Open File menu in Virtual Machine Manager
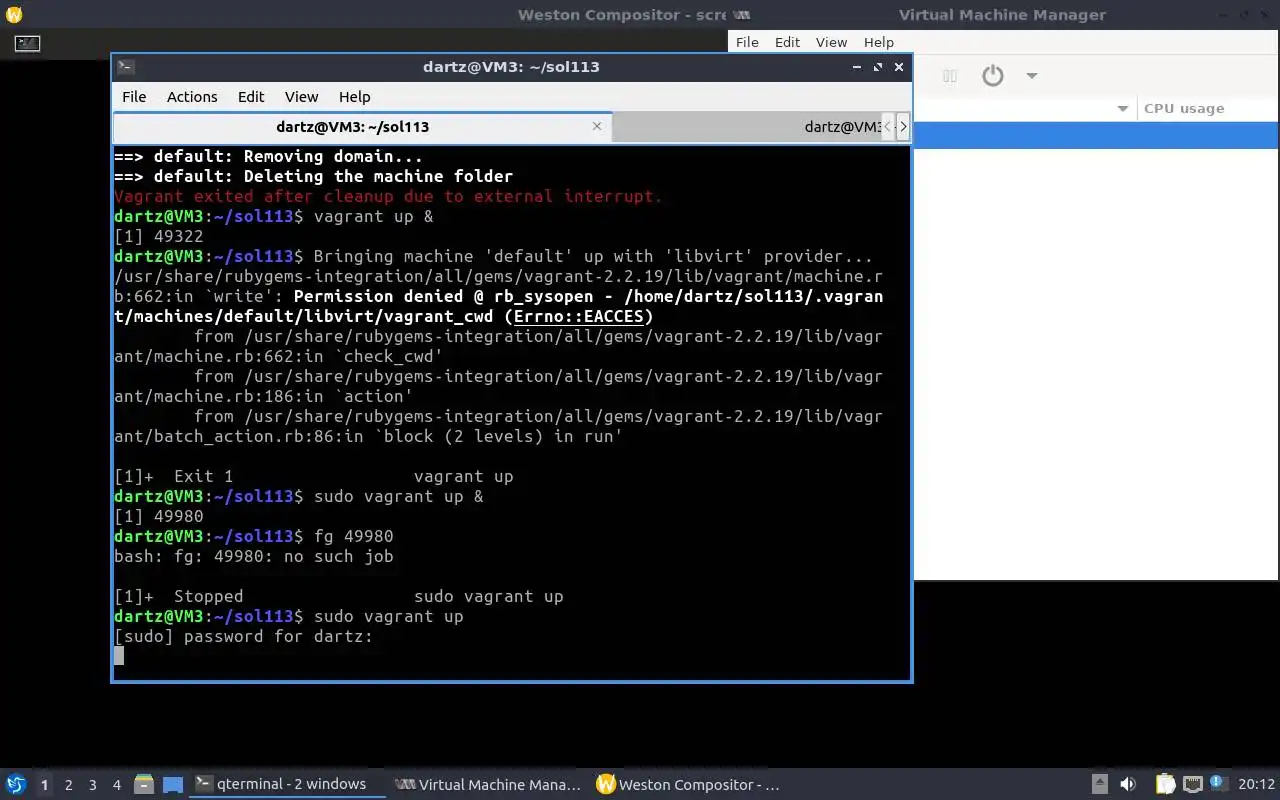1280x800 pixels. click(747, 42)
